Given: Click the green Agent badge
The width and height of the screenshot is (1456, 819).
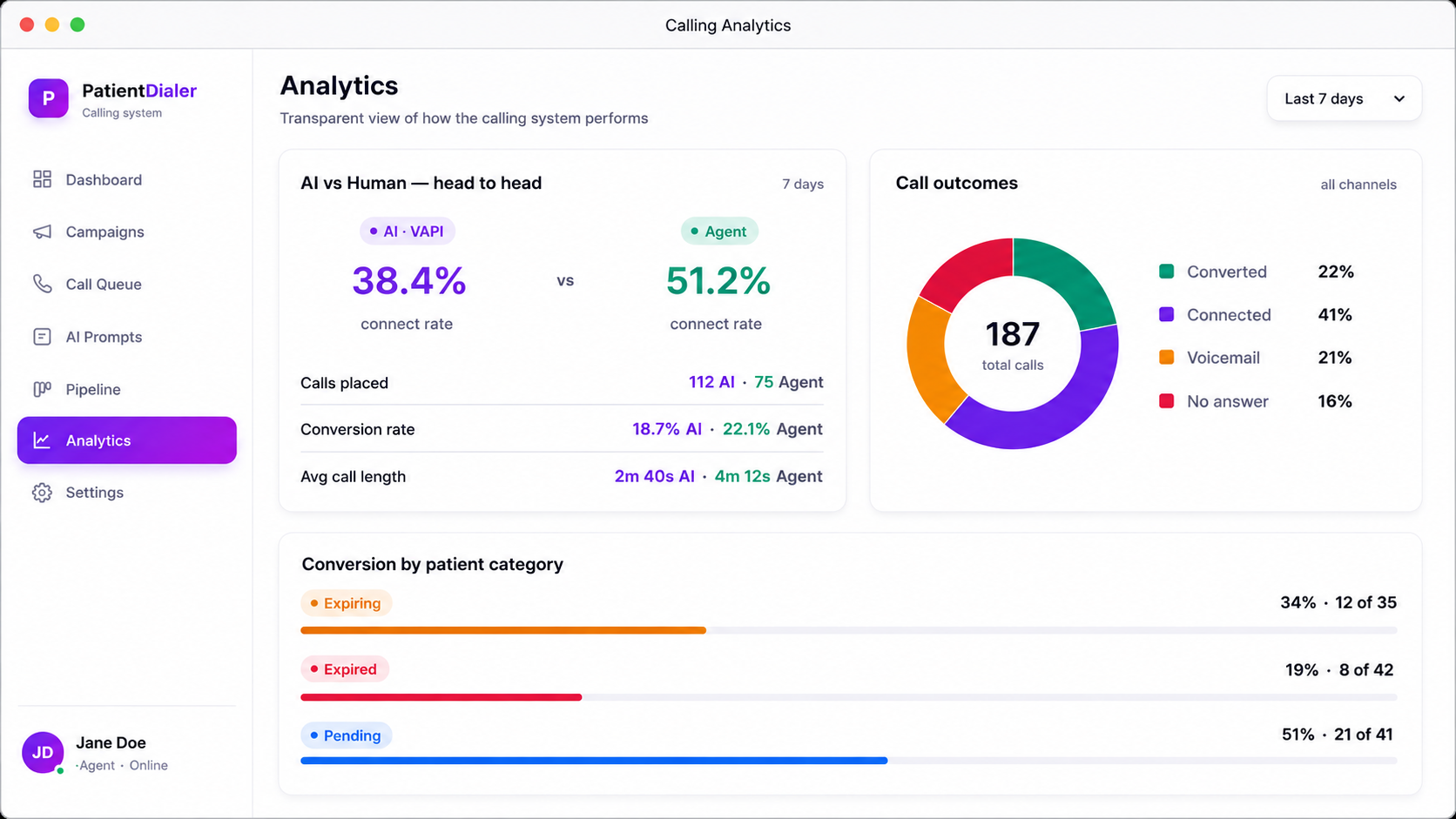Looking at the screenshot, I should pos(719,232).
